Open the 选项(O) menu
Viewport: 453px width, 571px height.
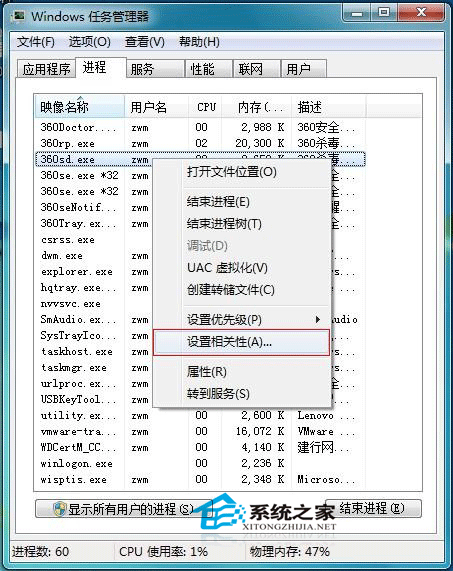(x=90, y=42)
